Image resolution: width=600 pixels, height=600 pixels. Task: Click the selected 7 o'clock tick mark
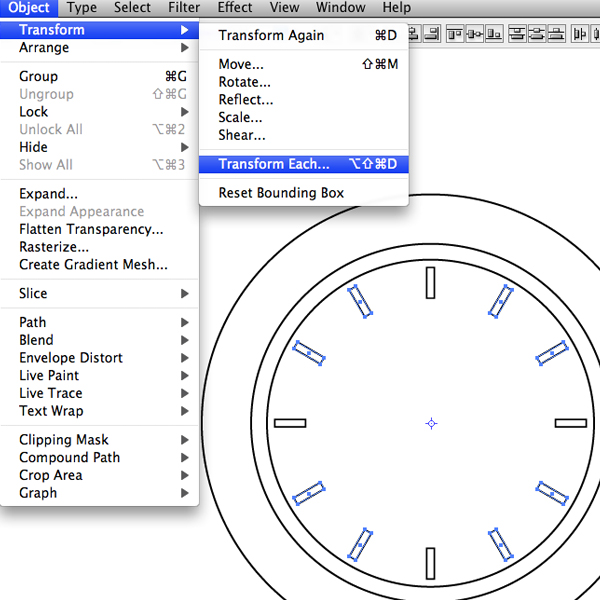[360, 545]
